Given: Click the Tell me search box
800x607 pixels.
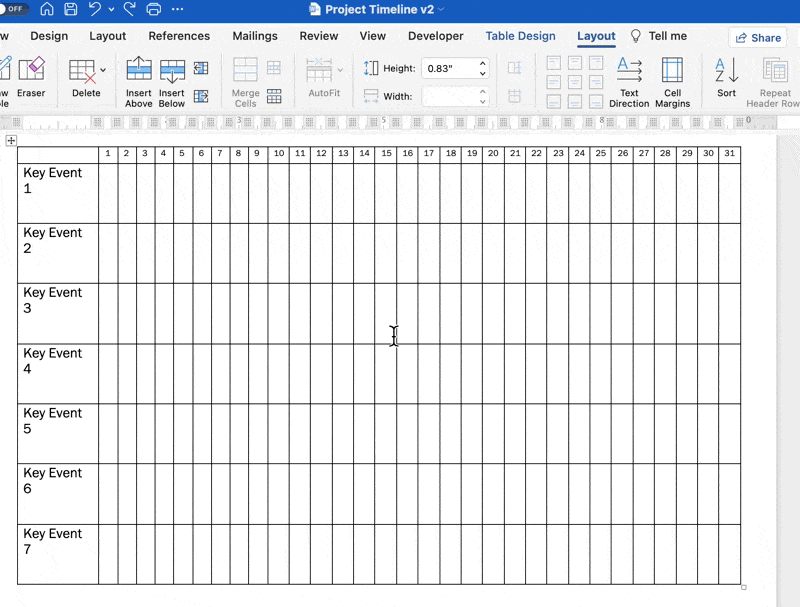Looking at the screenshot, I should pyautogui.click(x=659, y=36).
